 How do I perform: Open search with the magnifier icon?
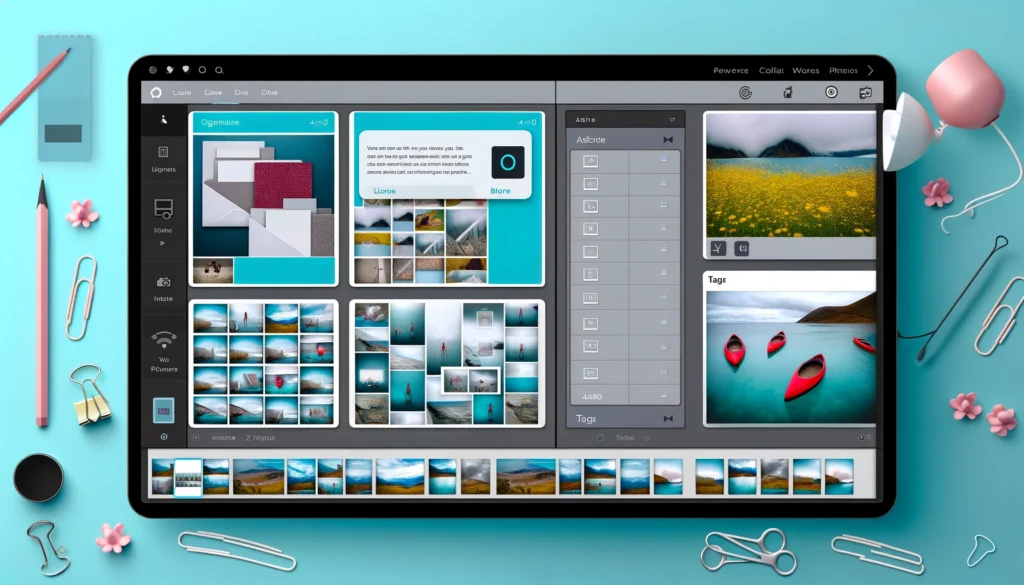(x=219, y=70)
